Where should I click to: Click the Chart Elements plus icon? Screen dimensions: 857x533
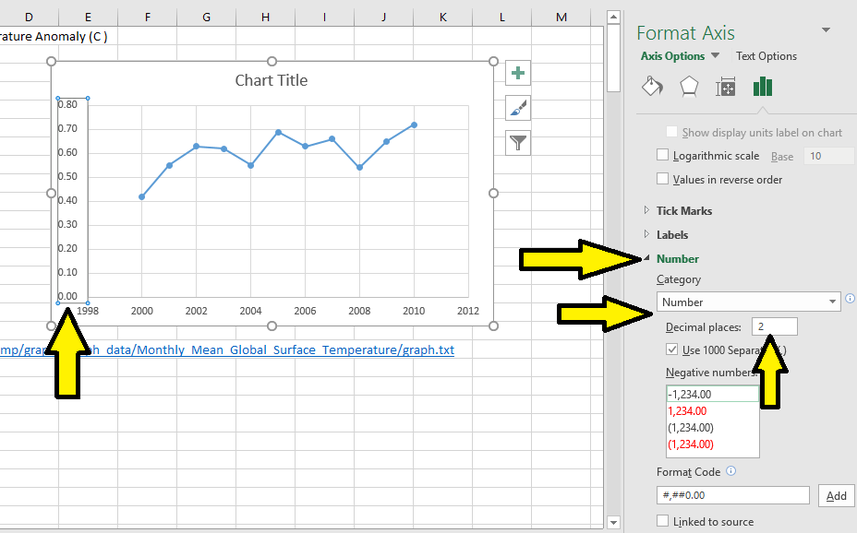click(x=517, y=73)
